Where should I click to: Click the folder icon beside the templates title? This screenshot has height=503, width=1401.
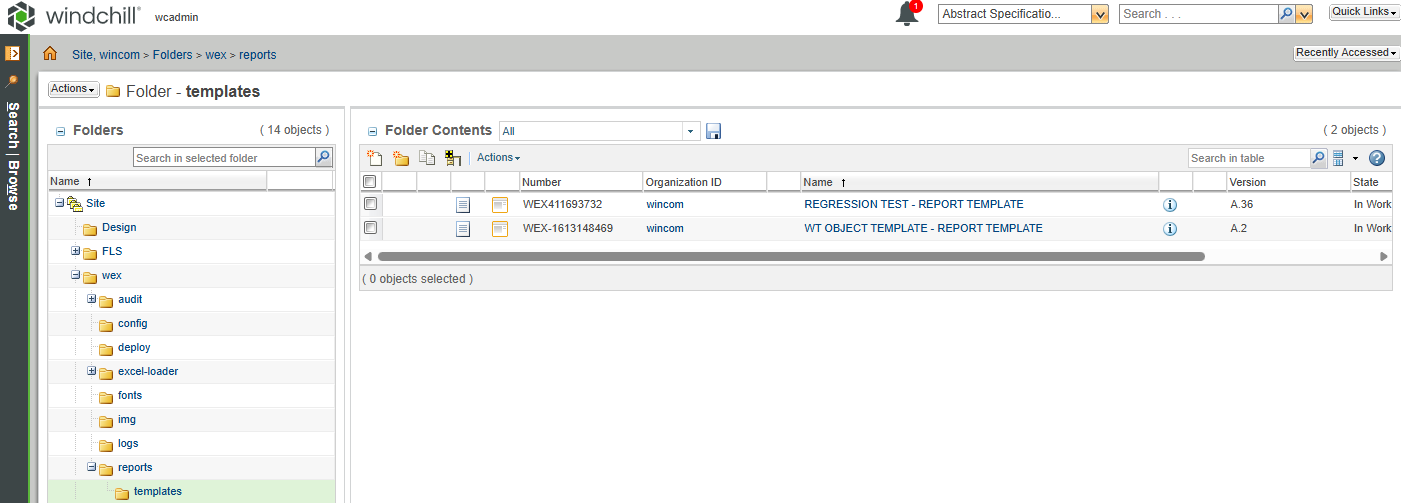(113, 92)
